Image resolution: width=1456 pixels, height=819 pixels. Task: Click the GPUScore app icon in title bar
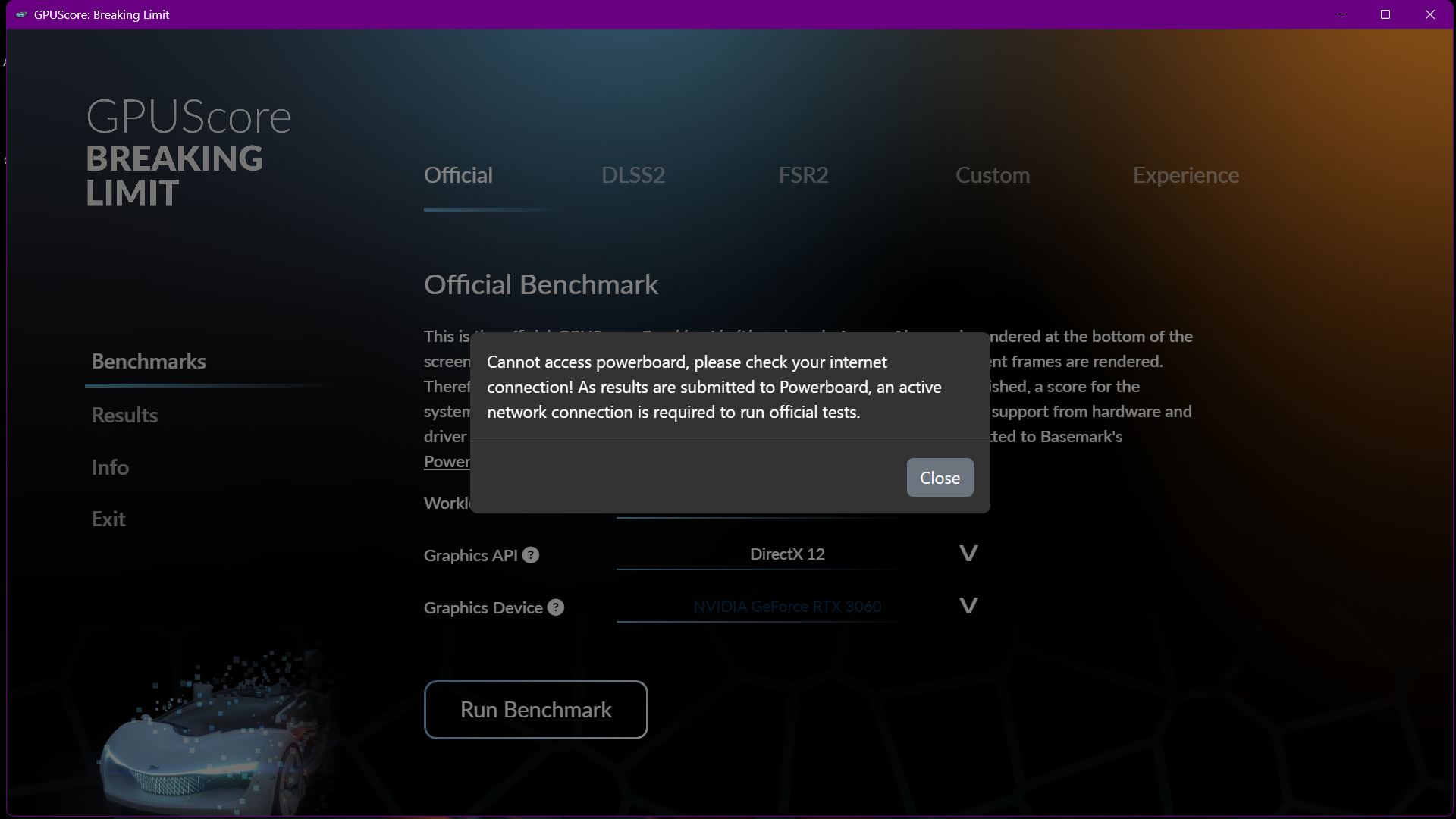[x=21, y=14]
